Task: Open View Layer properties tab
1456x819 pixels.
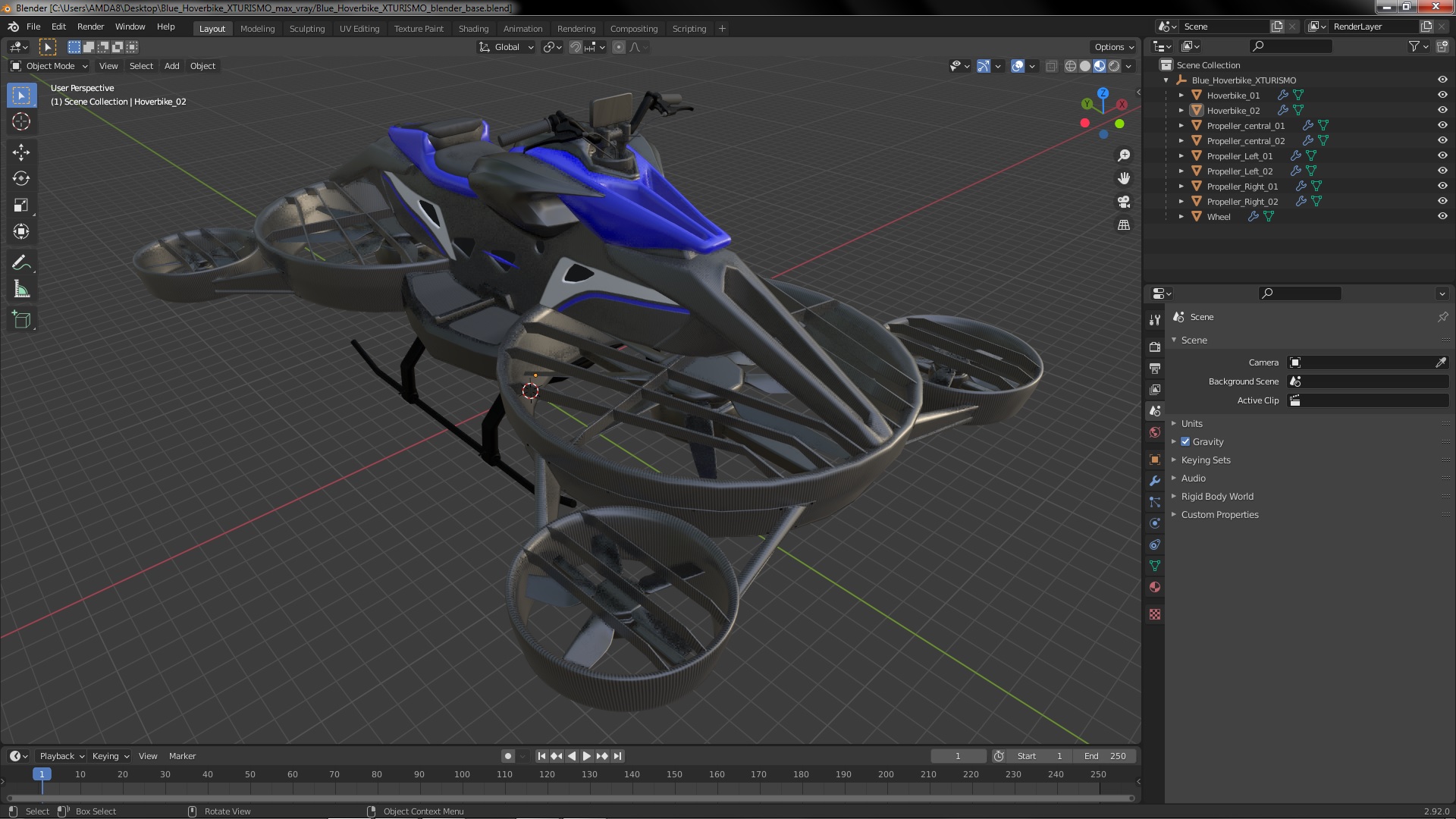Action: click(x=1155, y=389)
